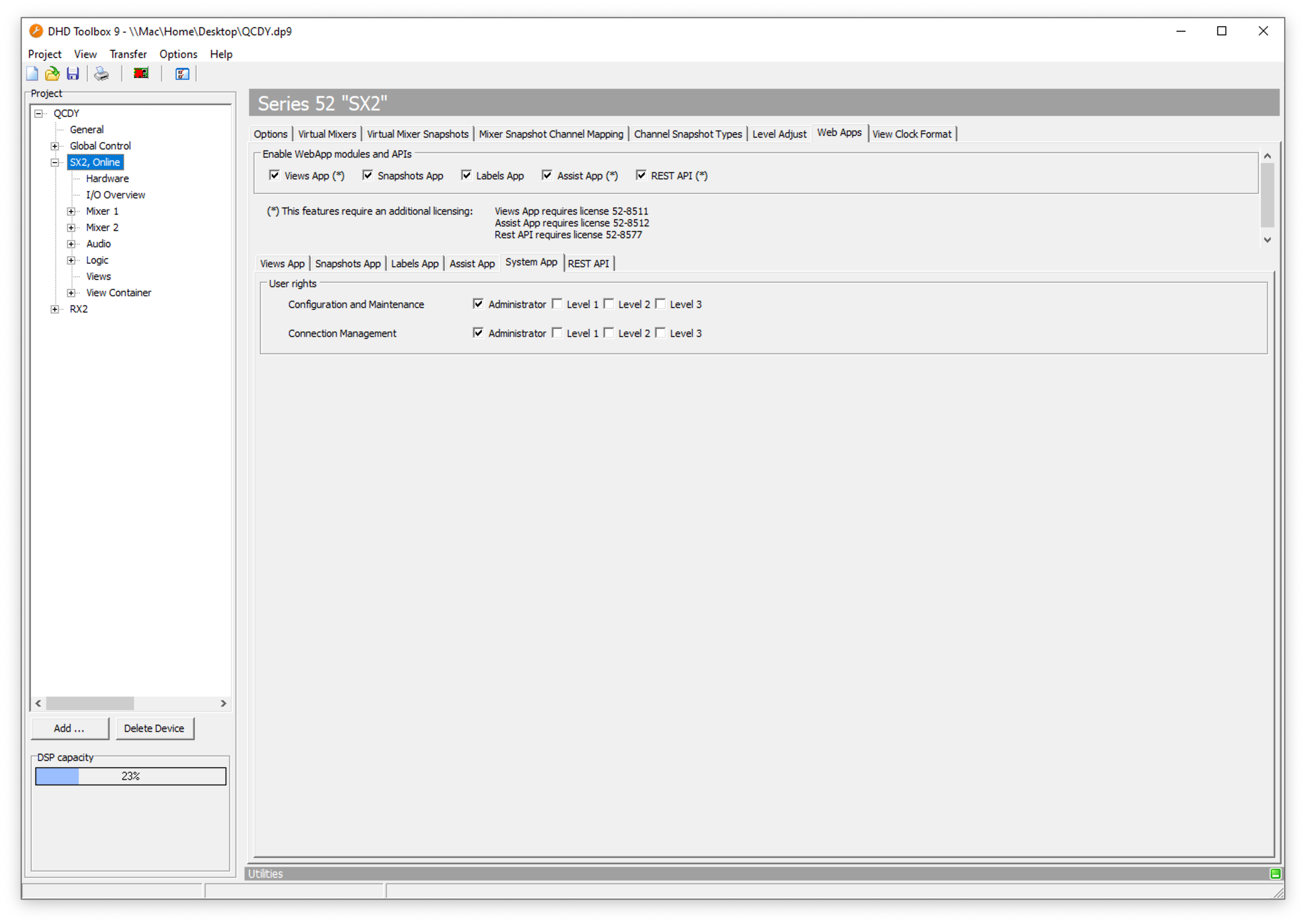Click the Delete Device button

point(155,728)
